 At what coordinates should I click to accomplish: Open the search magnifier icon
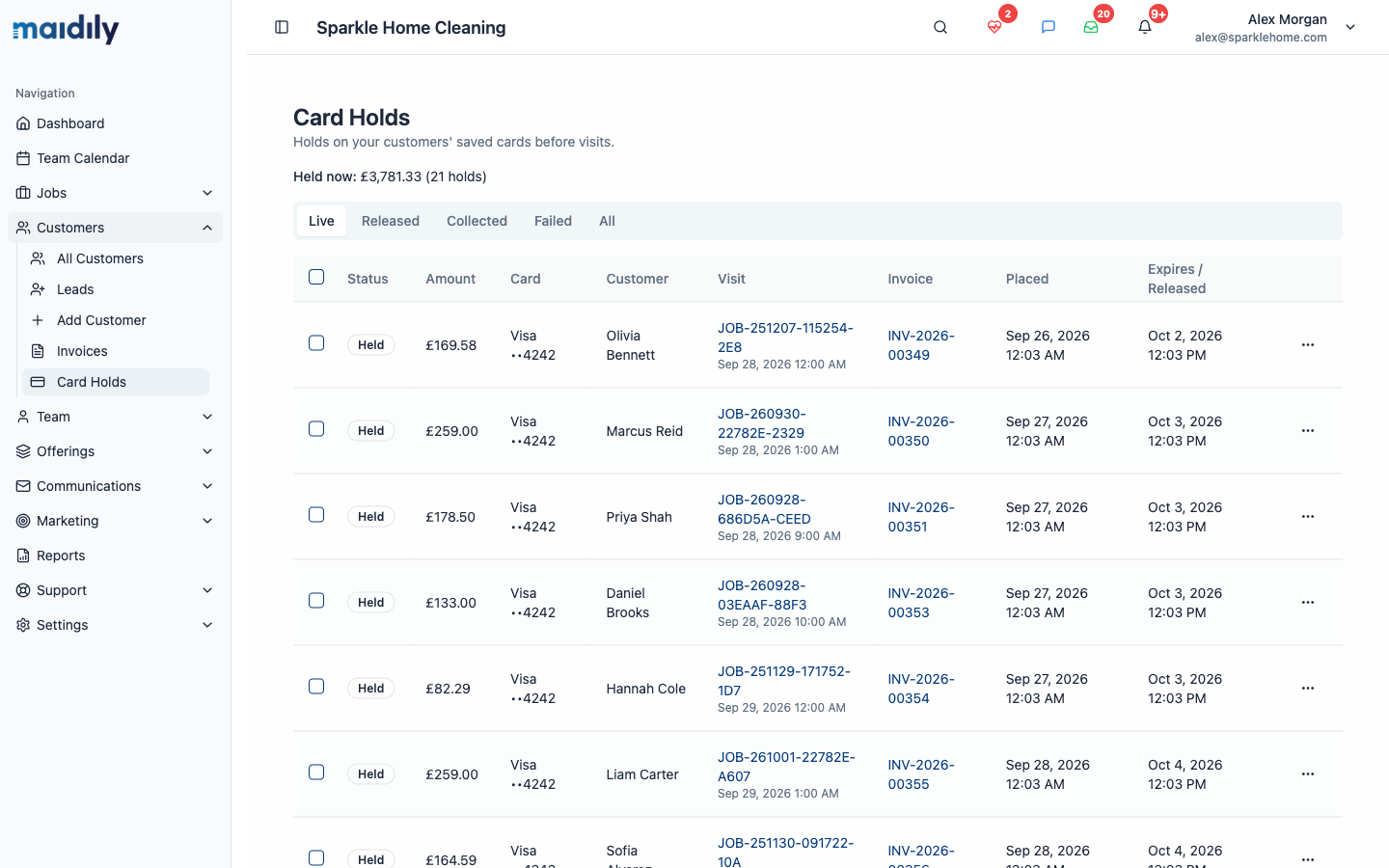(940, 27)
